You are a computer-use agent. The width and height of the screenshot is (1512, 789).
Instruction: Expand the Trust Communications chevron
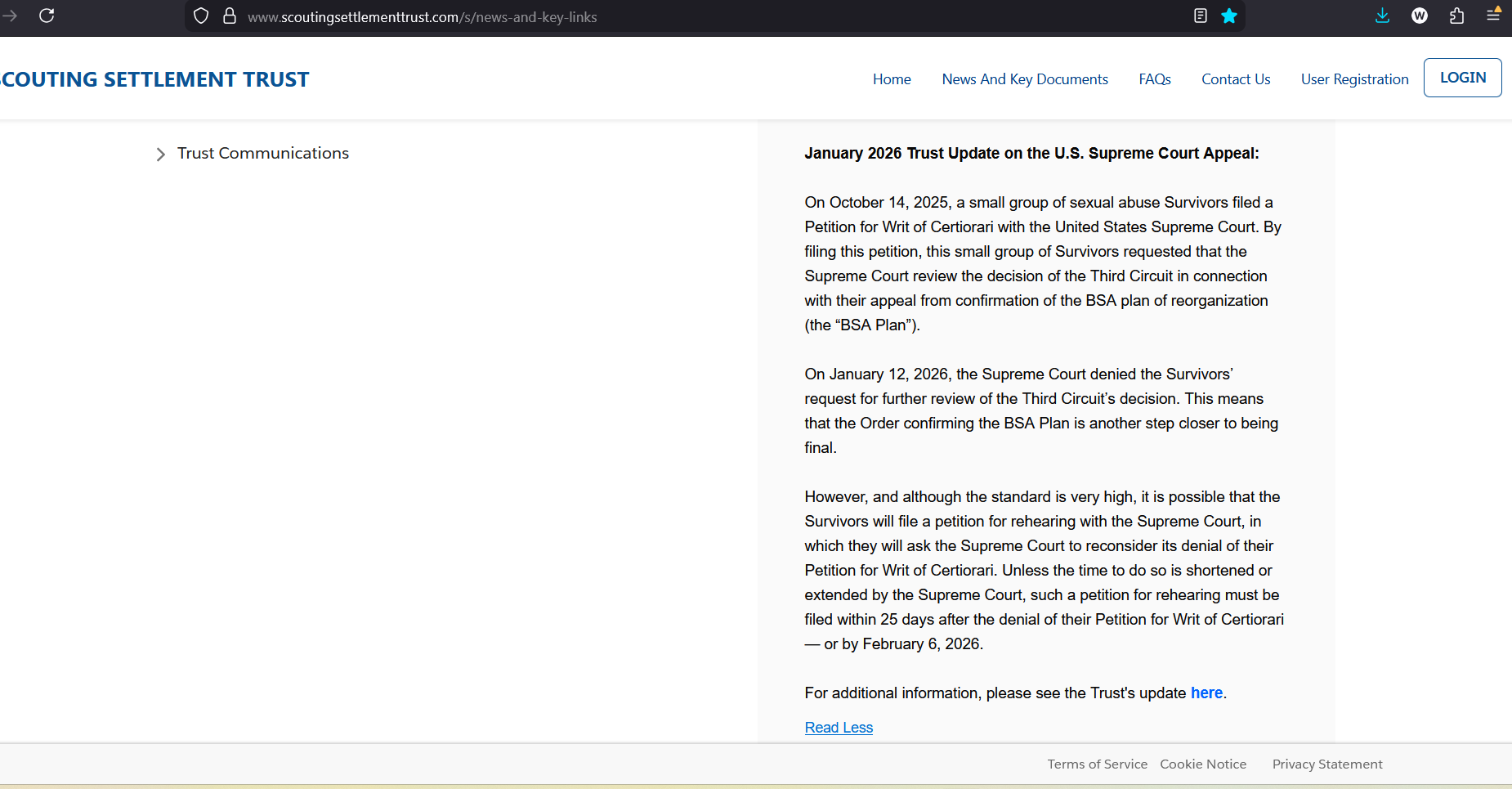point(161,154)
